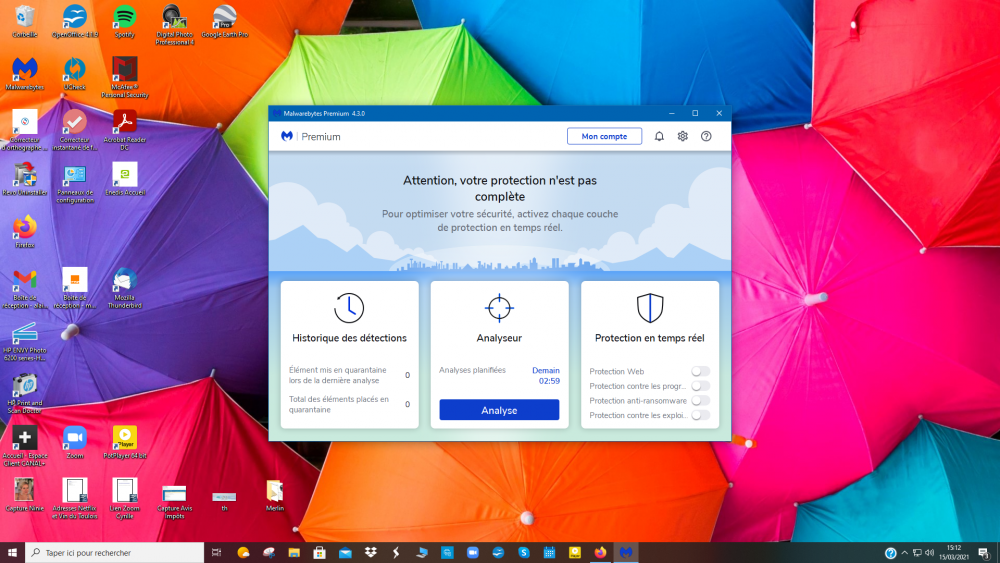The width and height of the screenshot is (1000, 563).
Task: Open the notifications bell in Malwarebytes
Action: pyautogui.click(x=659, y=136)
